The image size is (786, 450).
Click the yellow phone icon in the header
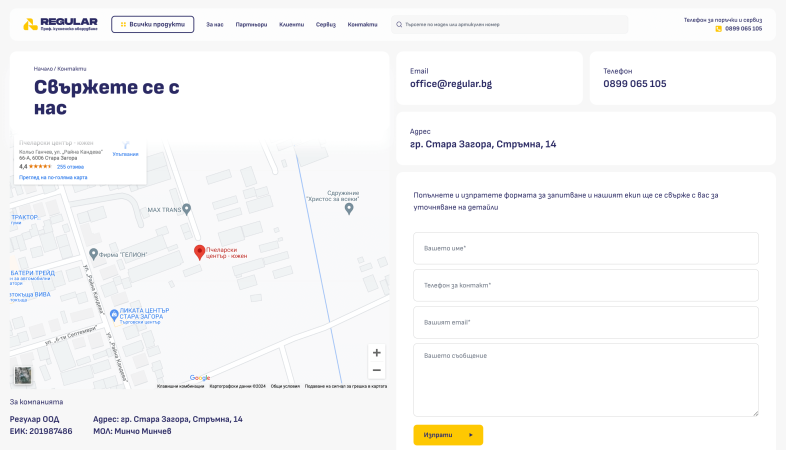718,29
